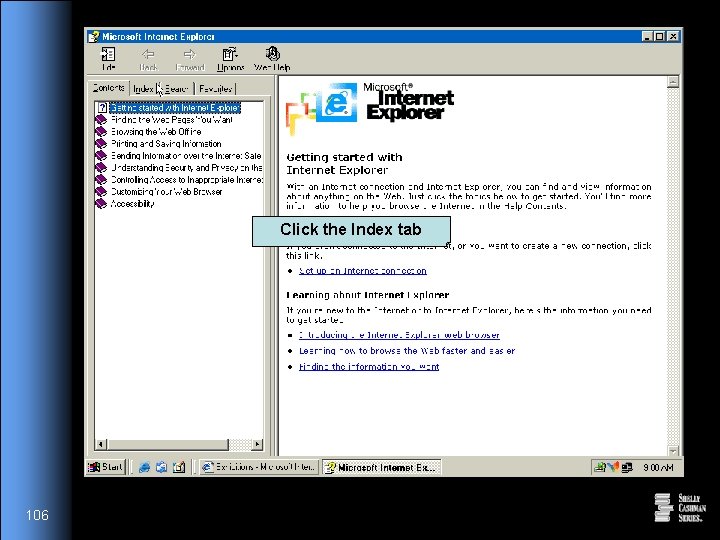Click the network computers tray icon
720x540 pixels.
tap(627, 467)
